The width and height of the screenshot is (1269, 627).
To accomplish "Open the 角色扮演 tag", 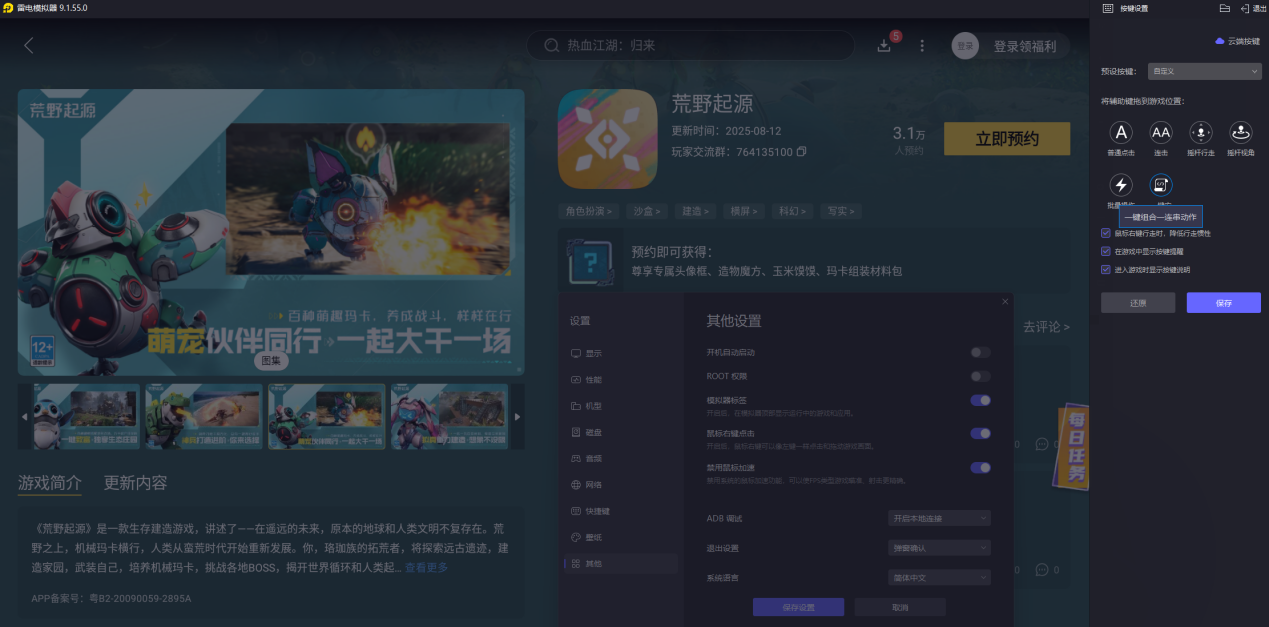I will pos(588,211).
